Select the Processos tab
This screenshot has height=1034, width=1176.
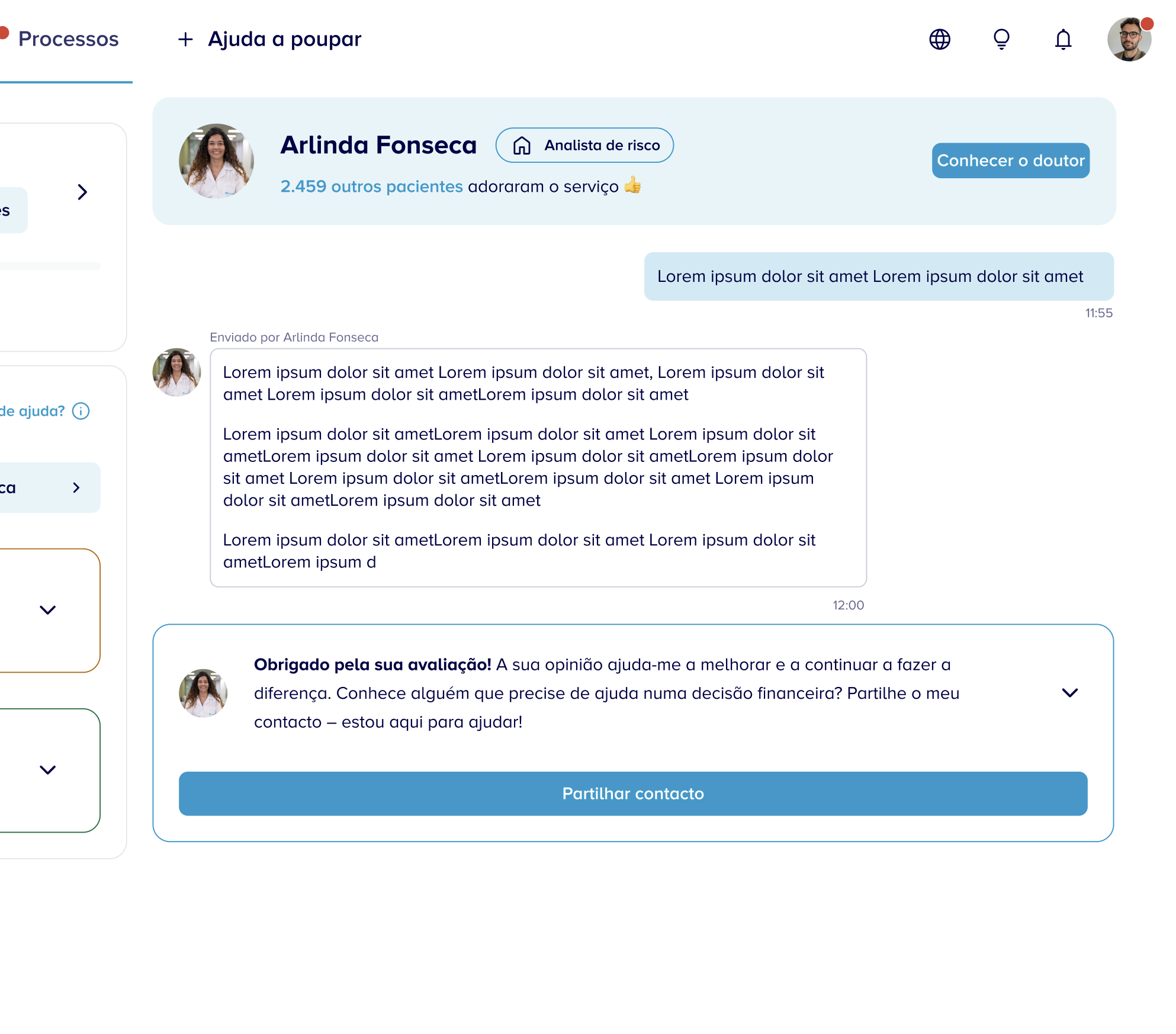[x=68, y=39]
